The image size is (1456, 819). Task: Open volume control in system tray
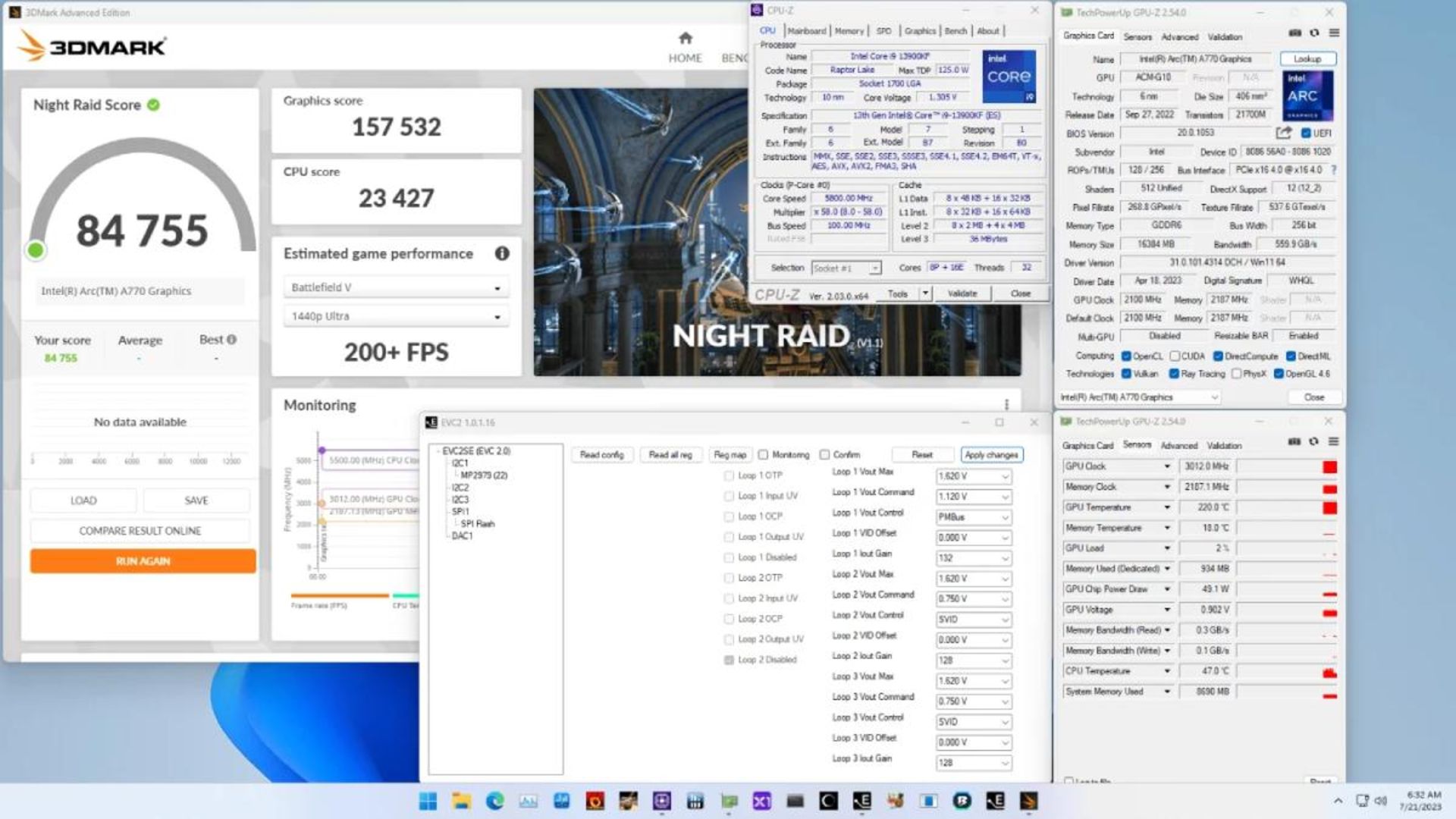[1381, 801]
